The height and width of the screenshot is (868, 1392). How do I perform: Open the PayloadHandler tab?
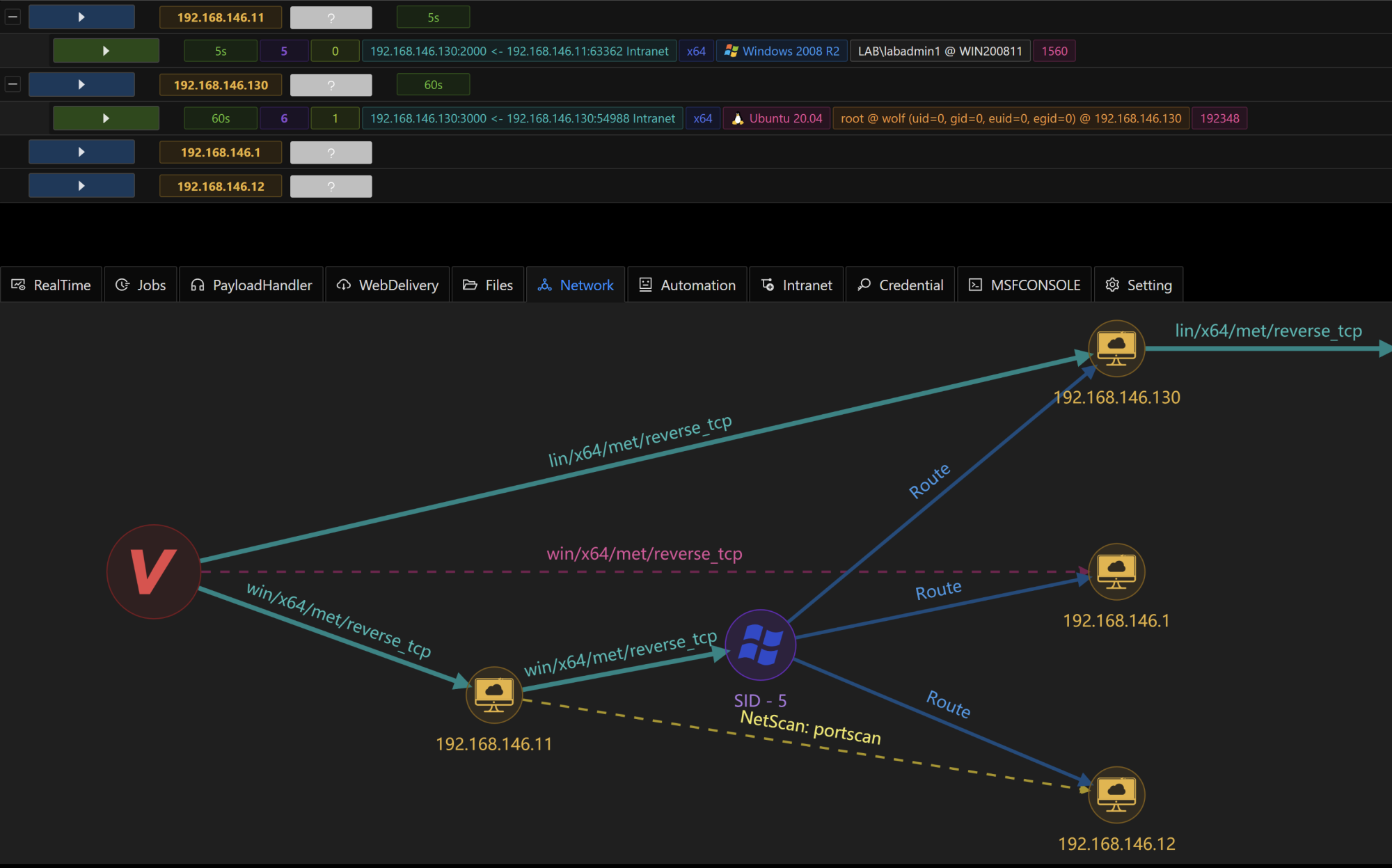(x=251, y=285)
